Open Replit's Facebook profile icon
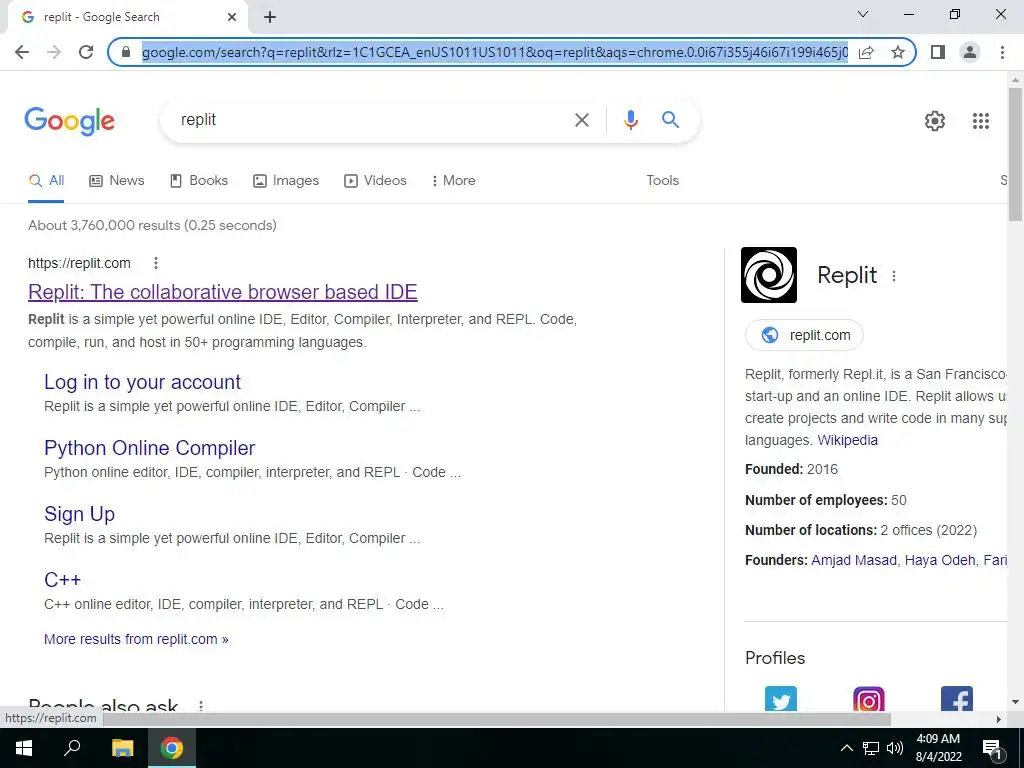 [957, 699]
